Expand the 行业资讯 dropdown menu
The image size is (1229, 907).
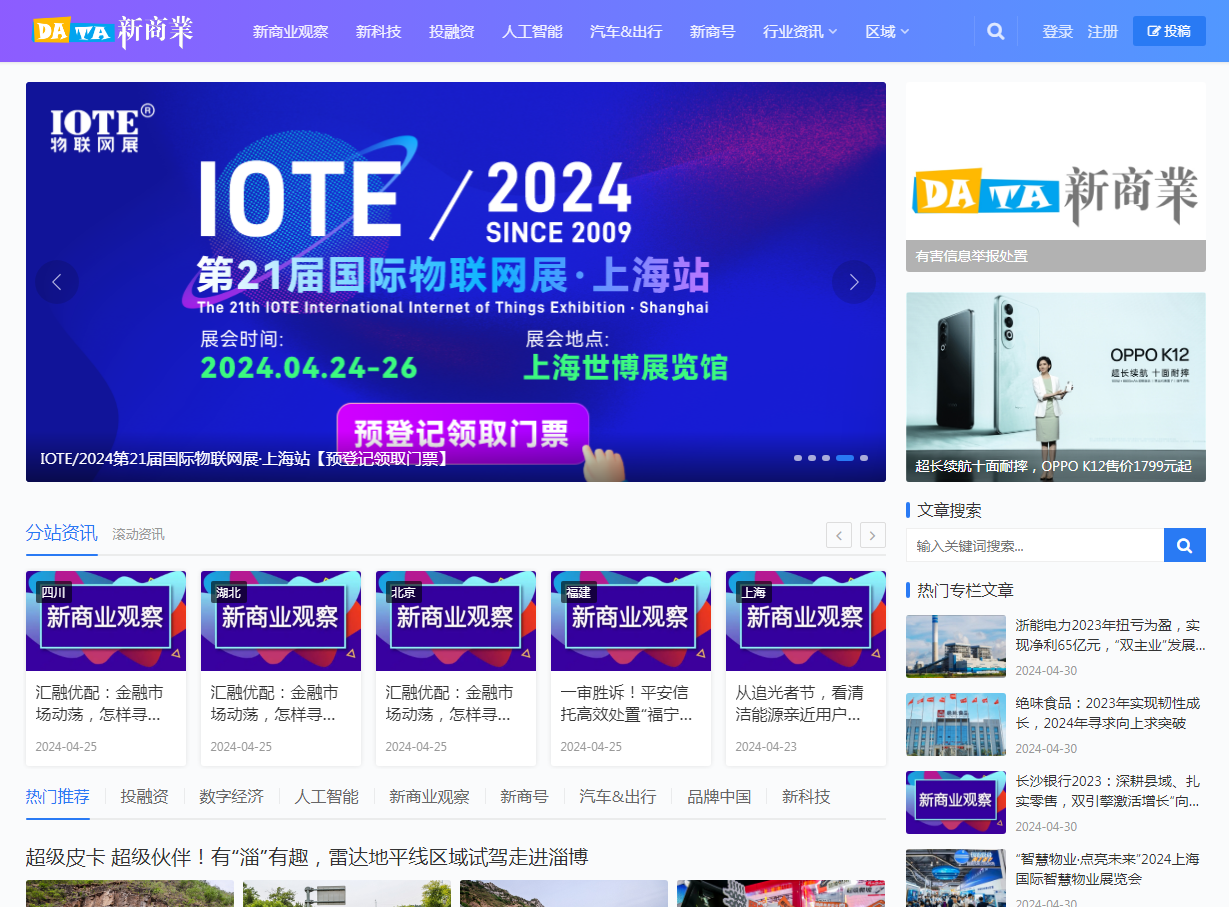click(x=800, y=31)
